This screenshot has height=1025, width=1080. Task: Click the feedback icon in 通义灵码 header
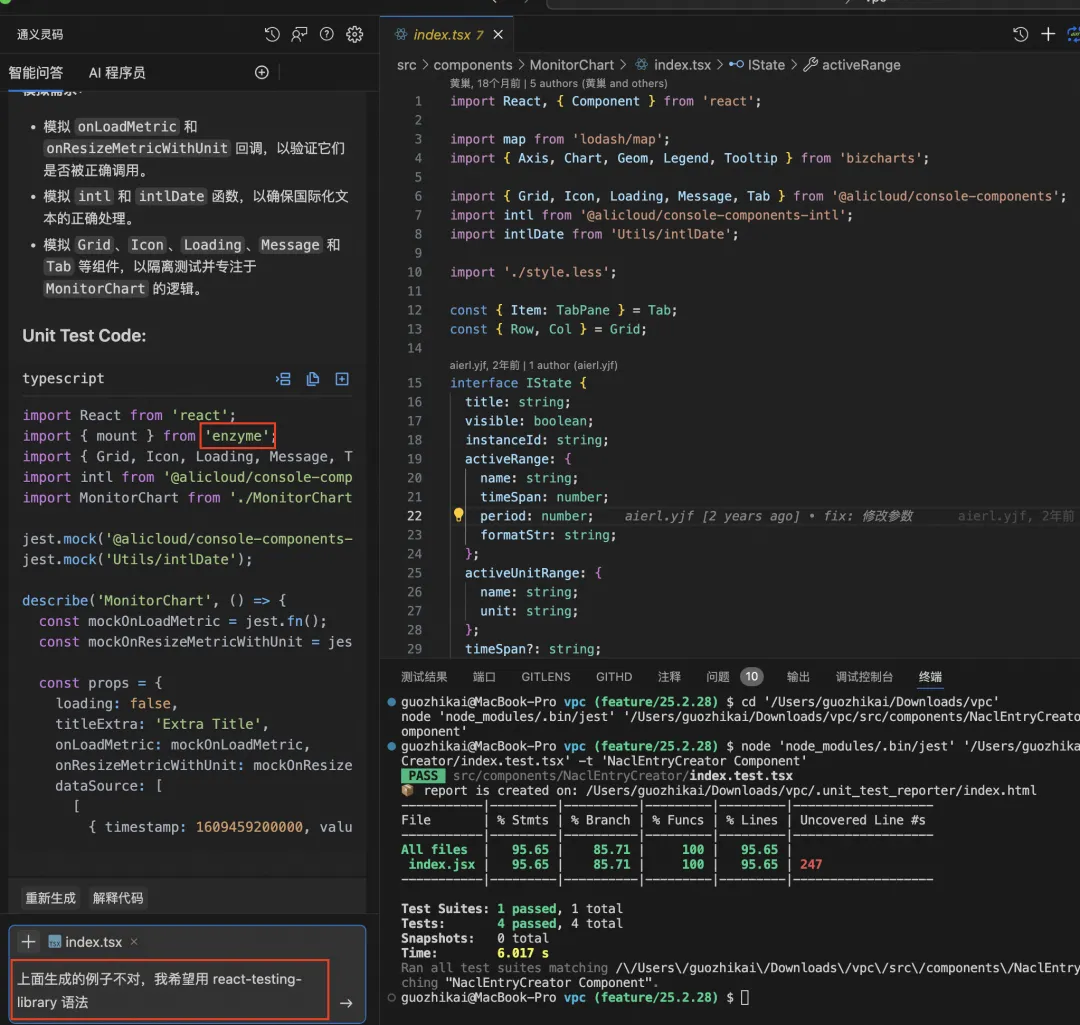tap(299, 34)
